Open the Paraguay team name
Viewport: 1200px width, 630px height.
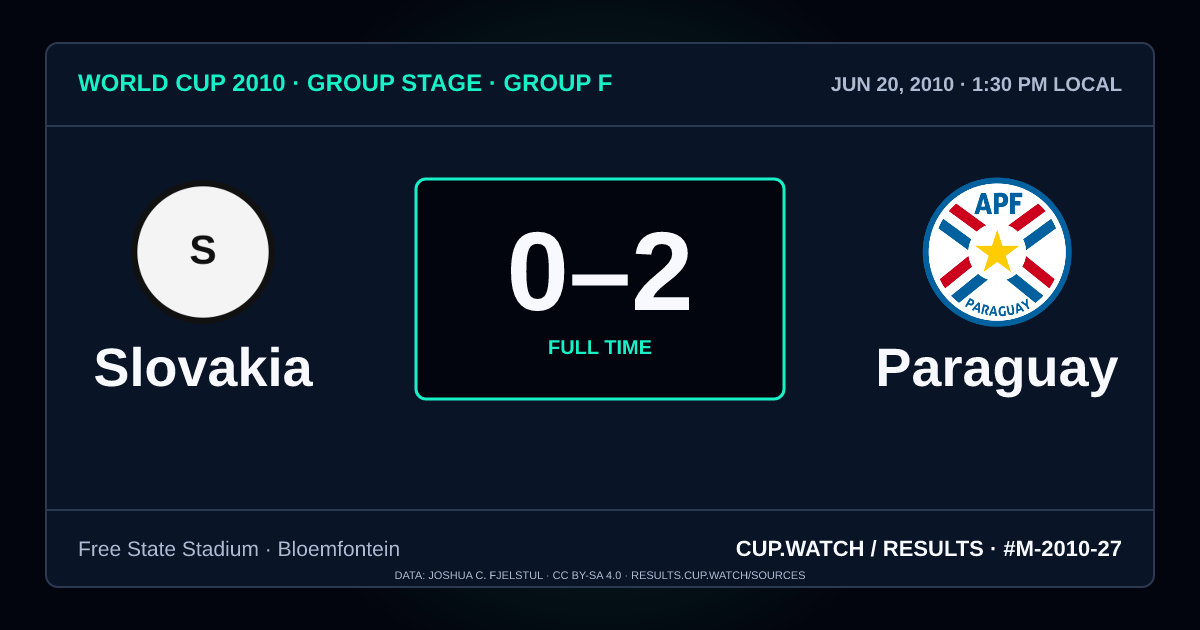[x=997, y=368]
